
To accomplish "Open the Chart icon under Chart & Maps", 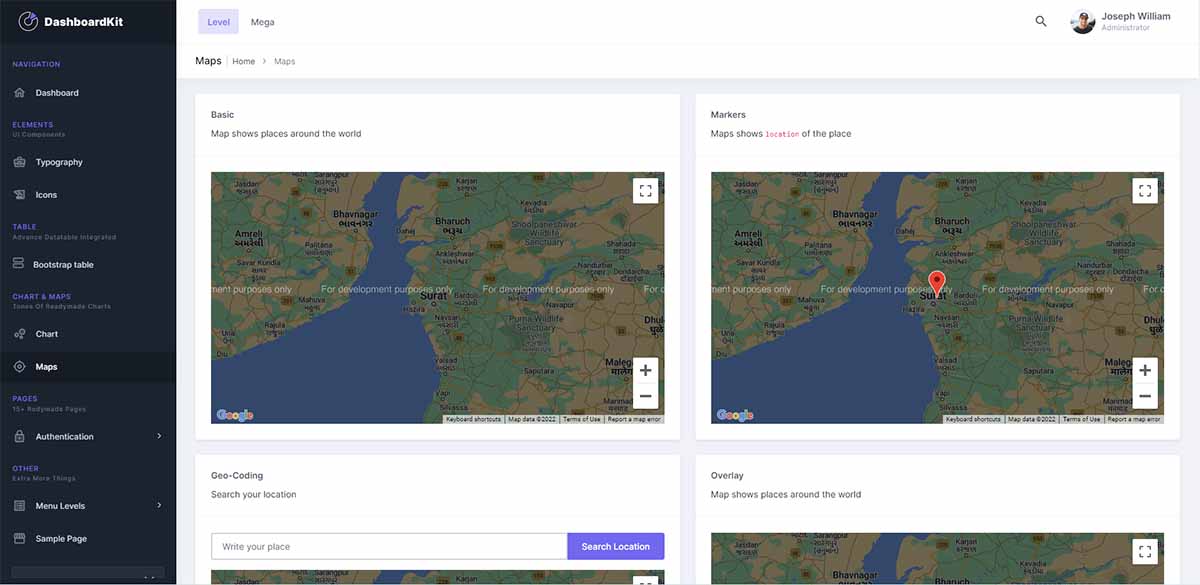I will tap(20, 333).
